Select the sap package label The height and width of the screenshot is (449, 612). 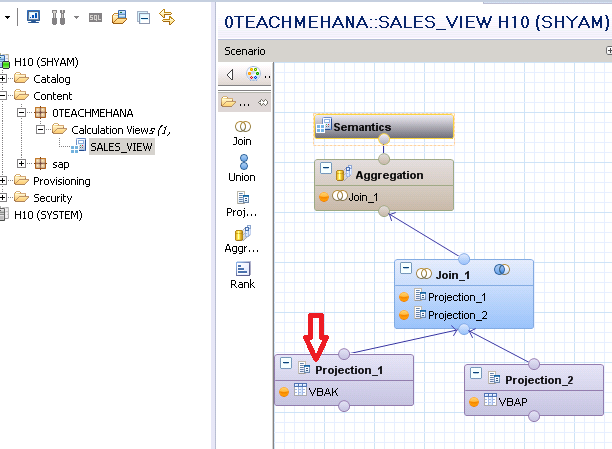tap(61, 164)
